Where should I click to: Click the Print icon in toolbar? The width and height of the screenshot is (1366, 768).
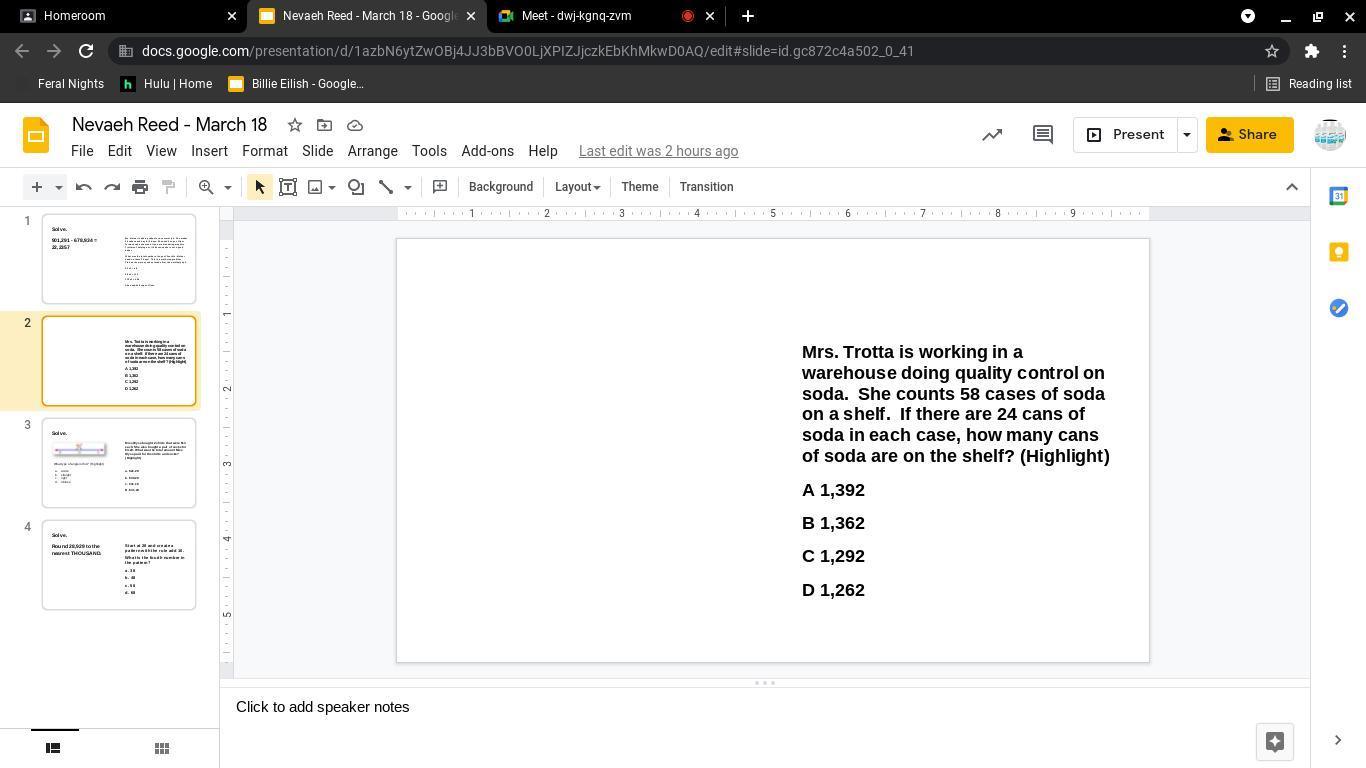coord(140,187)
